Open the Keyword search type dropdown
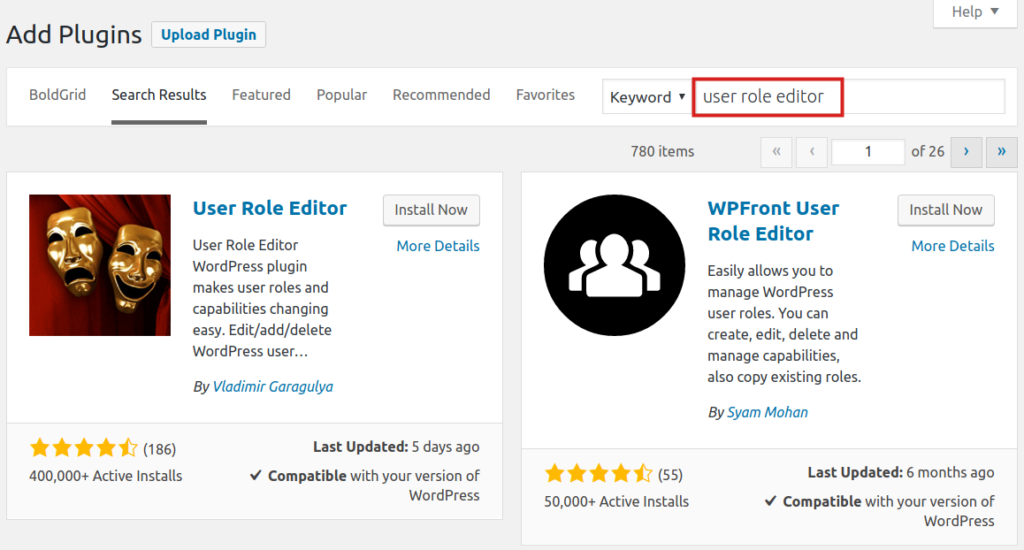Screen dimensions: 1024x550 pos(647,97)
